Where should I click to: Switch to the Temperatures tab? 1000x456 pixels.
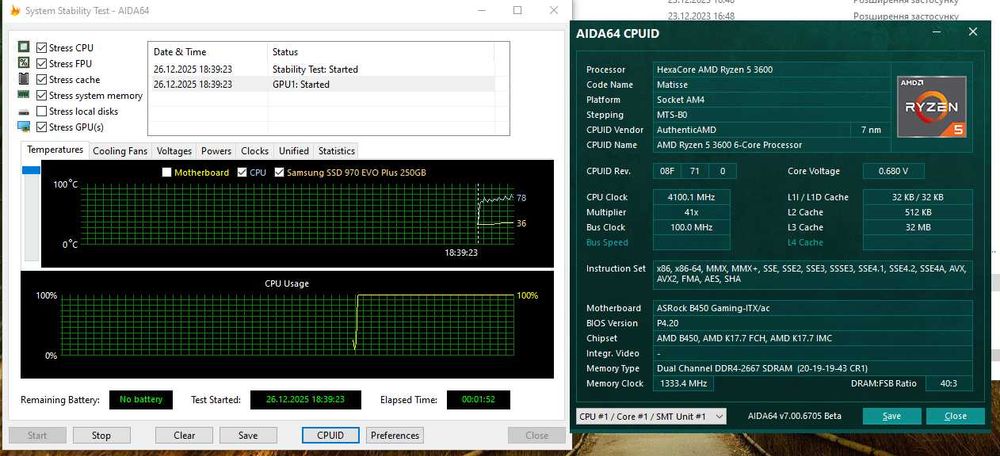pos(55,150)
